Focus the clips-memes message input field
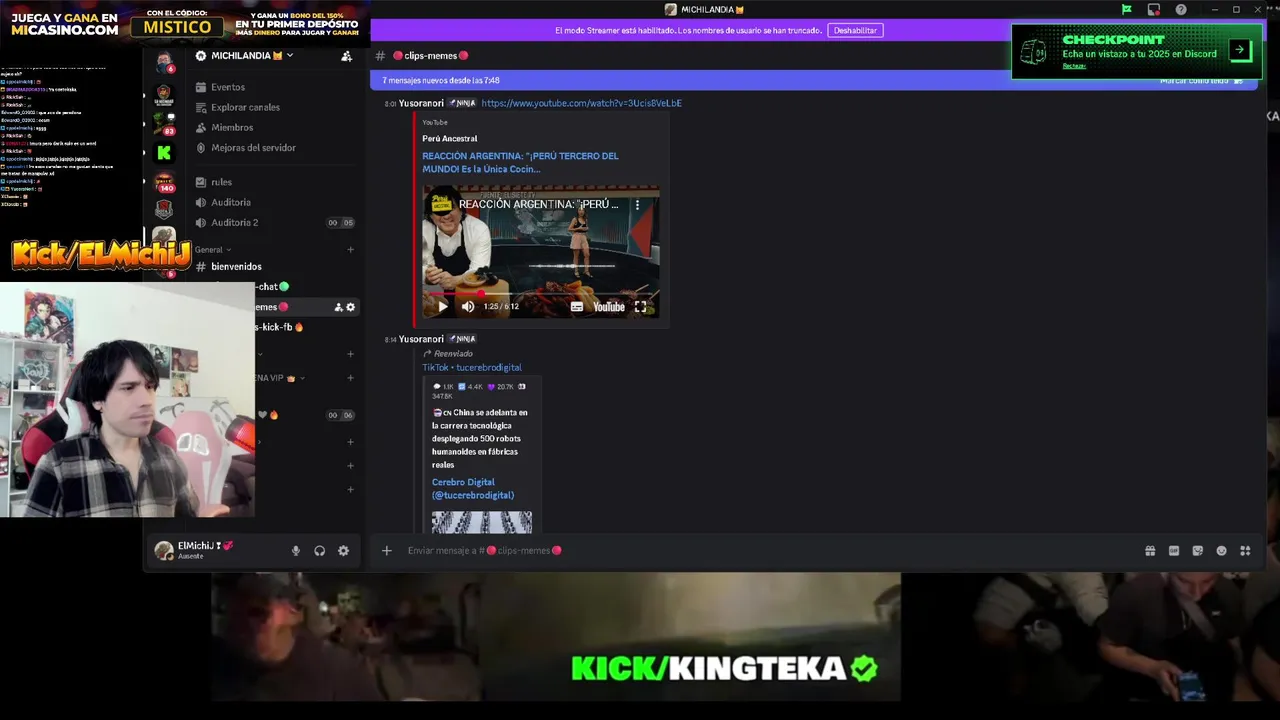The height and width of the screenshot is (720, 1280). (770, 550)
